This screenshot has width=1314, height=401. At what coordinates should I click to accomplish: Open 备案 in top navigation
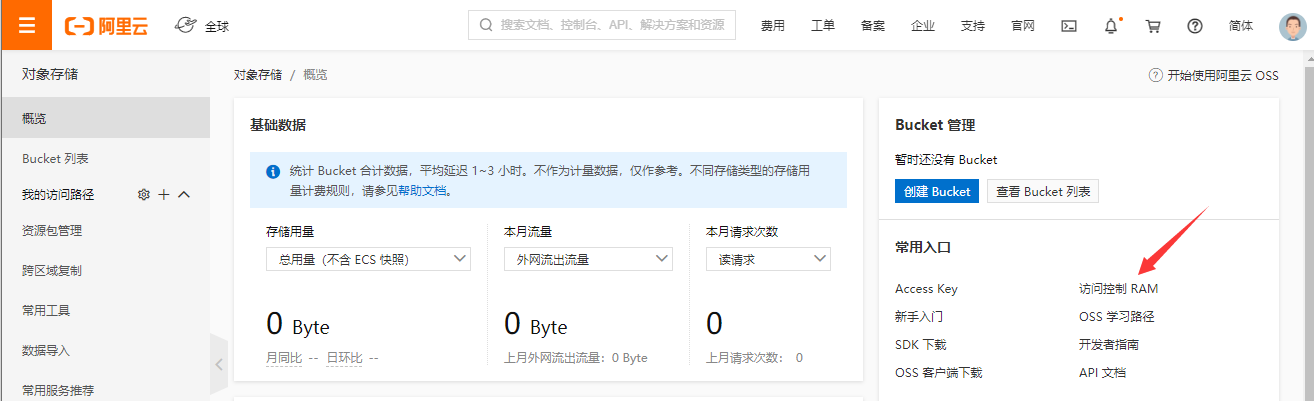pos(873,26)
